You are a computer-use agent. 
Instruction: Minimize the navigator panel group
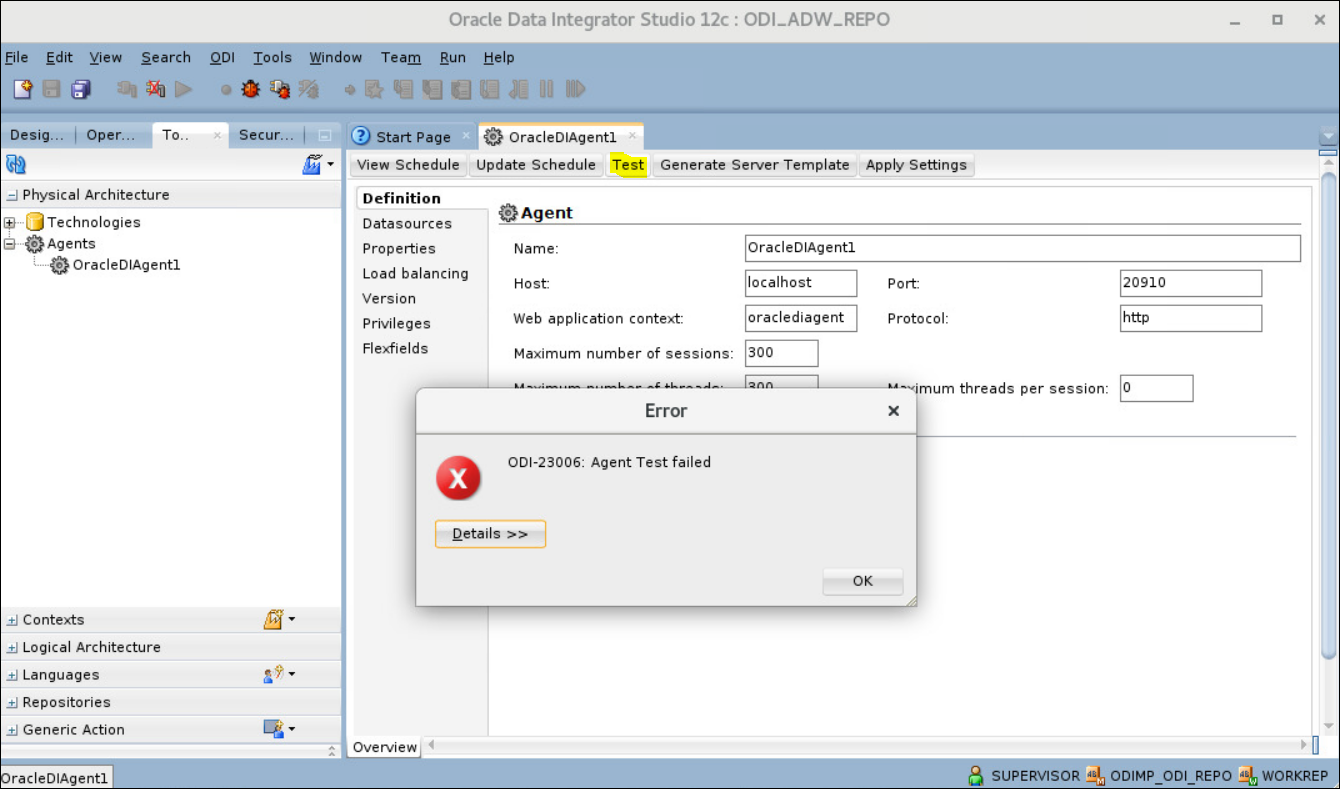click(324, 135)
